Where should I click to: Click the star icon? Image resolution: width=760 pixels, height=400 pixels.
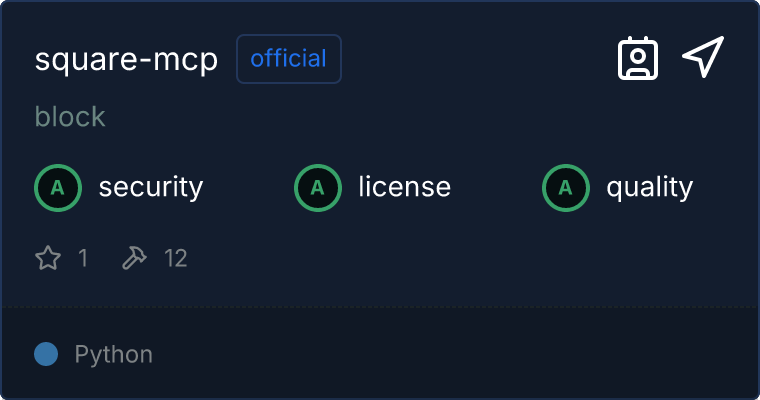tap(48, 258)
